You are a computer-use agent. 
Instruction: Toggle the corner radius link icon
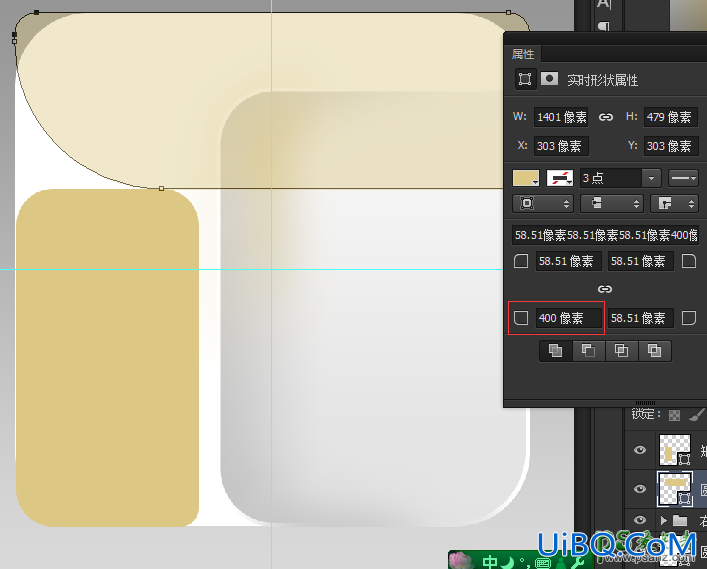pos(605,289)
